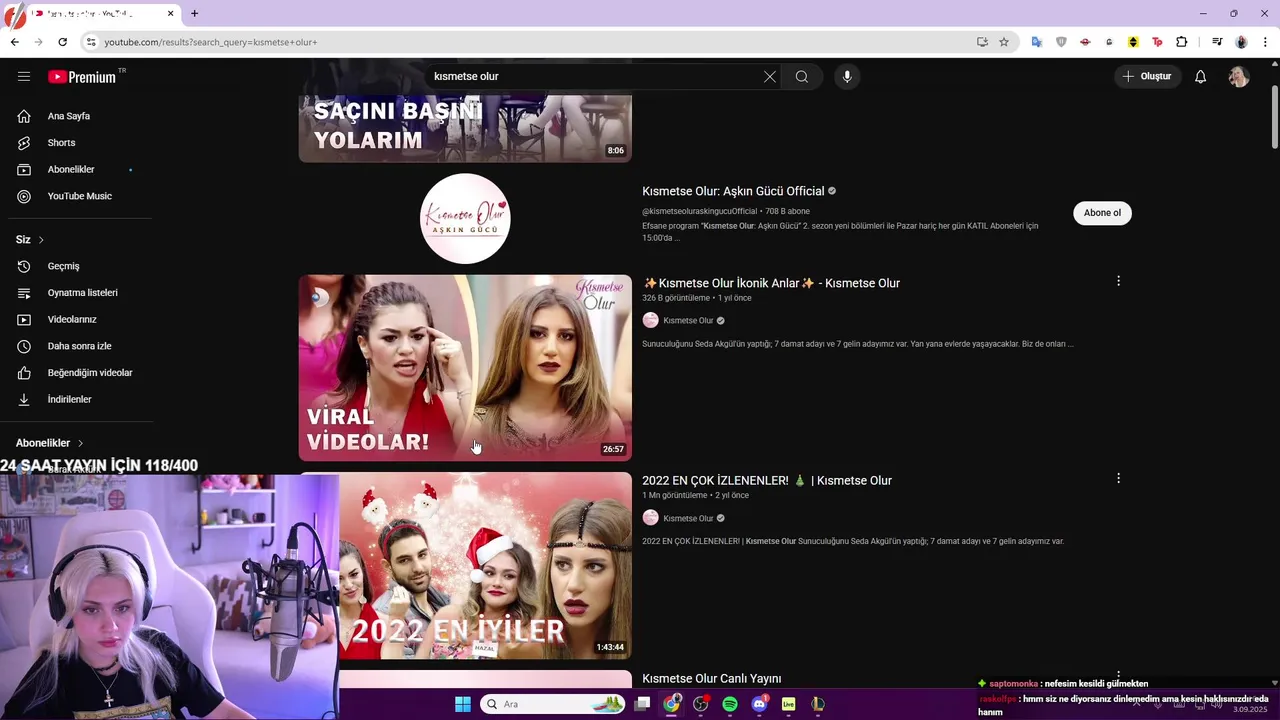Open Windows Start menu
Screen dimensions: 1280x720
point(462,704)
